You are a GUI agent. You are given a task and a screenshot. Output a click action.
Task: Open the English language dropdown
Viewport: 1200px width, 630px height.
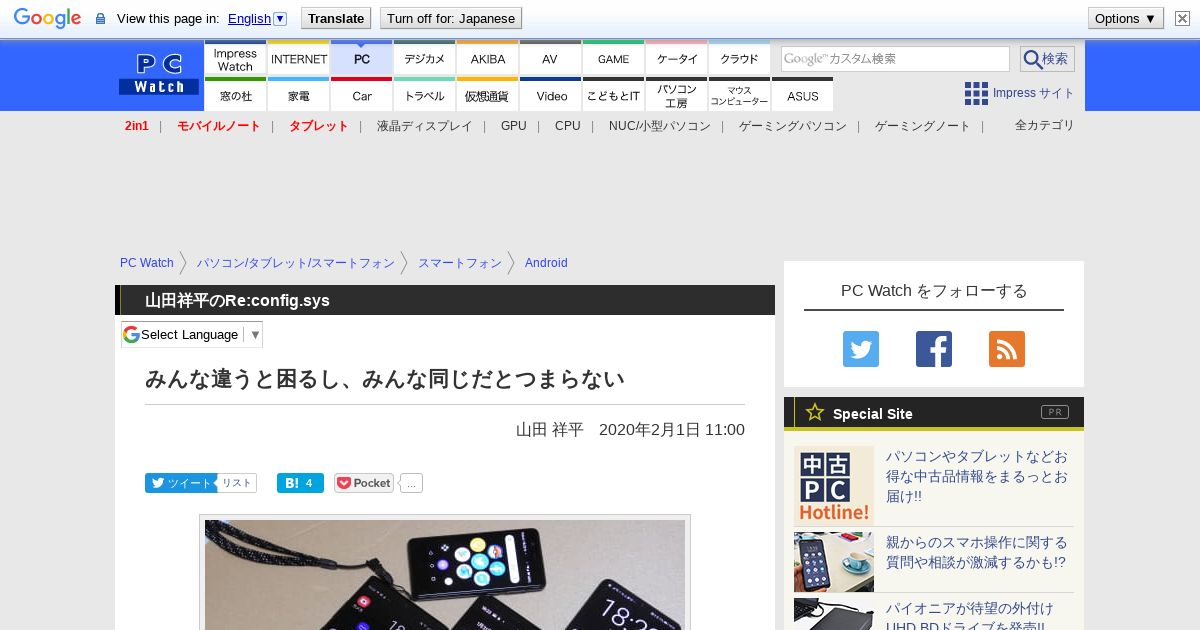click(x=258, y=18)
